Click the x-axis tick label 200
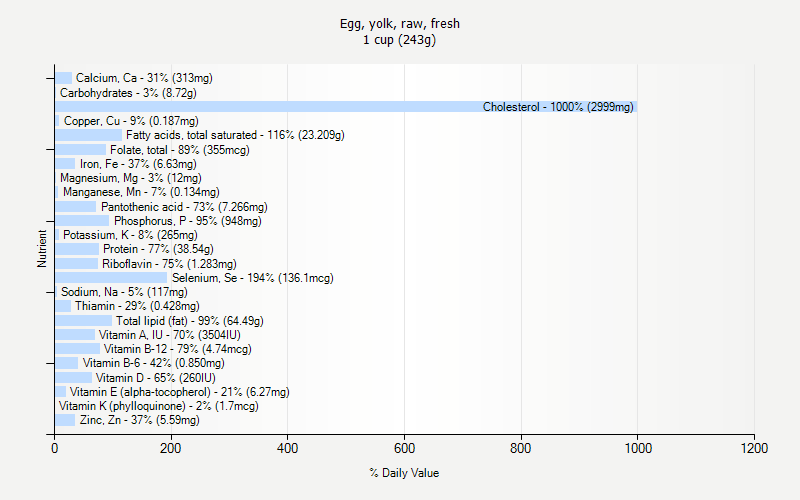Viewport: 800px width, 500px height. 170,448
